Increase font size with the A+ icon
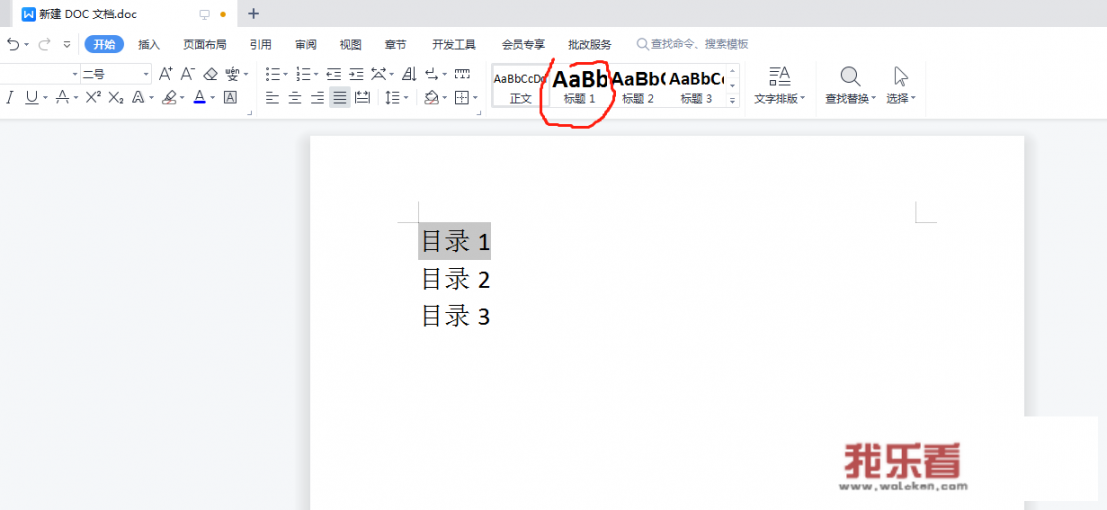 [165, 73]
